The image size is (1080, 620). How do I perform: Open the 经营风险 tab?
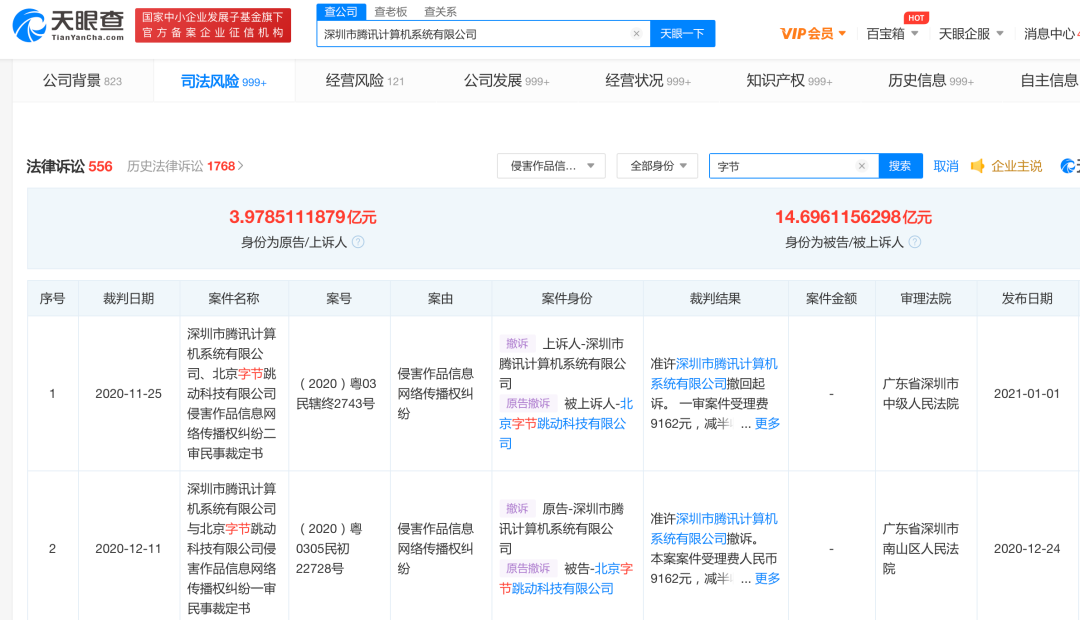click(365, 81)
